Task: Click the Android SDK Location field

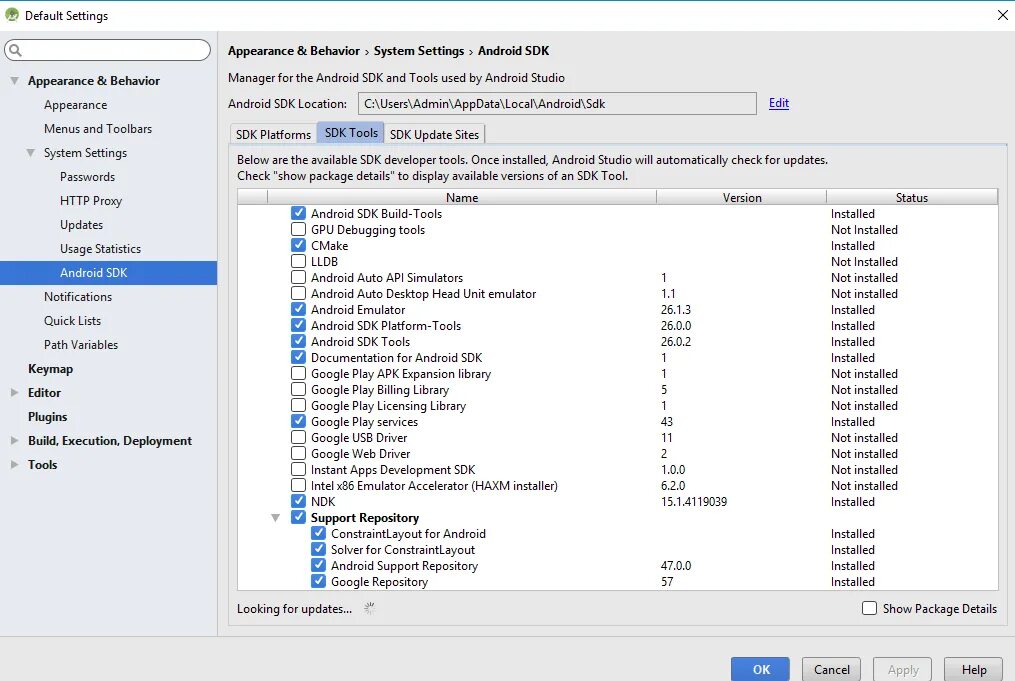Action: point(557,104)
